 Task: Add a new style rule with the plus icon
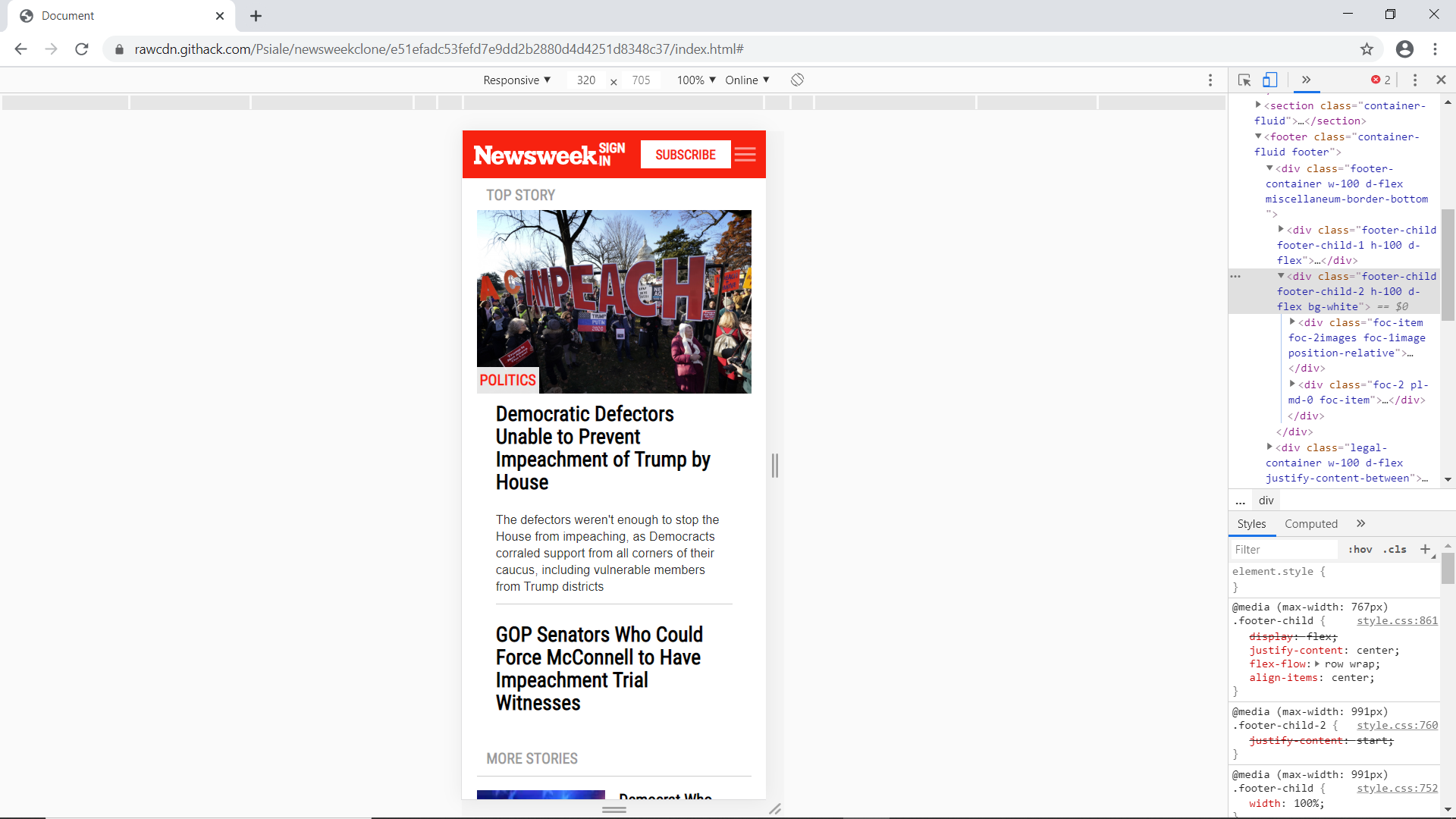[x=1425, y=549]
